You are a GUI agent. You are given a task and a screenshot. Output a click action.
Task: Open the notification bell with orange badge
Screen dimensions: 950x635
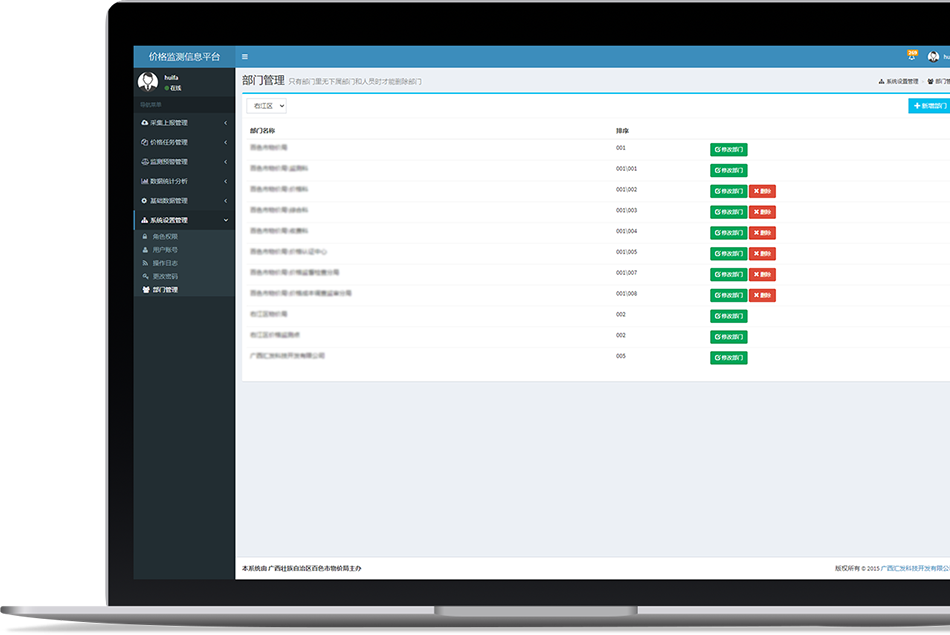(x=912, y=56)
